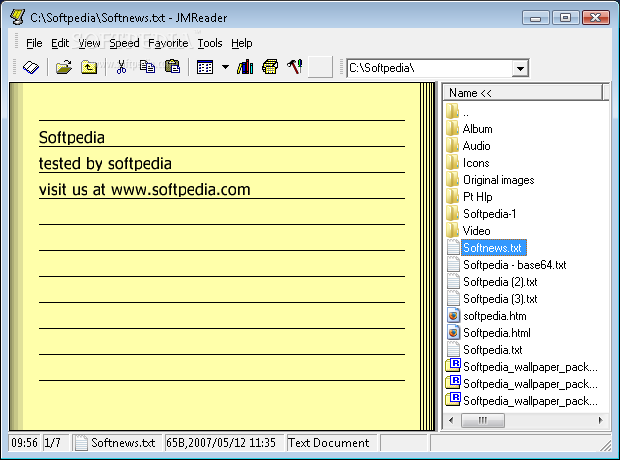
Task: Click the file list scroll left arrow
Action: (x=451, y=420)
